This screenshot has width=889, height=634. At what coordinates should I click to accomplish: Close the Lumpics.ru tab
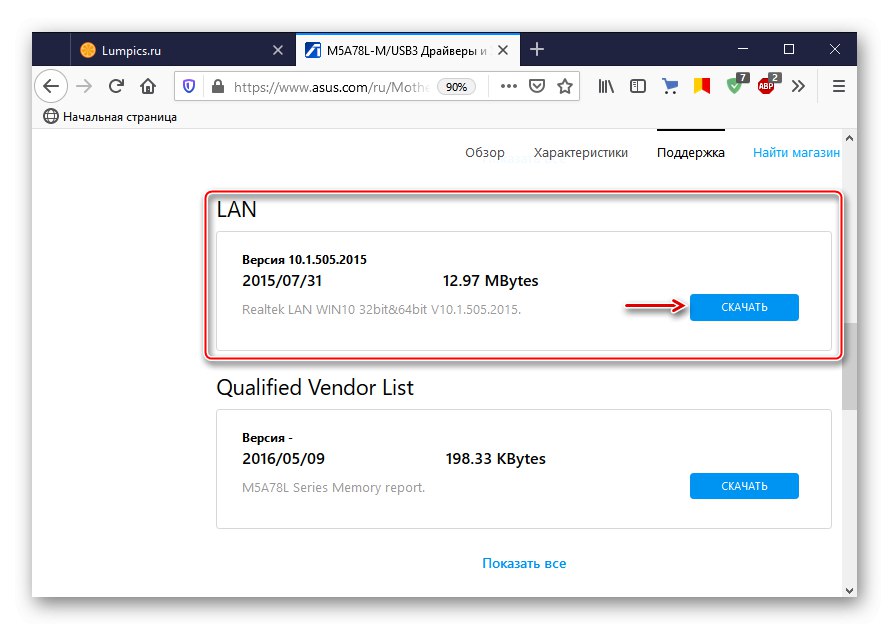coord(278,50)
